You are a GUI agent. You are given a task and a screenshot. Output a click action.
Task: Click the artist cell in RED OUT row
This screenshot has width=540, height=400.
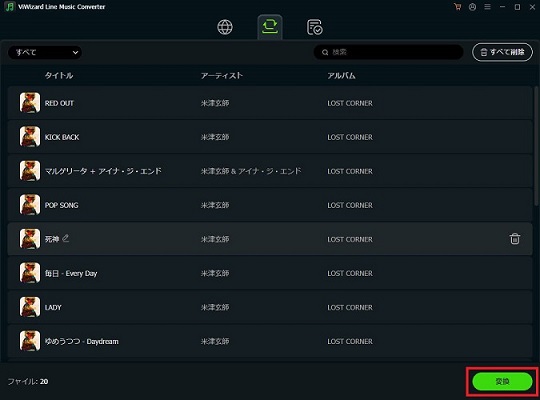click(215, 103)
